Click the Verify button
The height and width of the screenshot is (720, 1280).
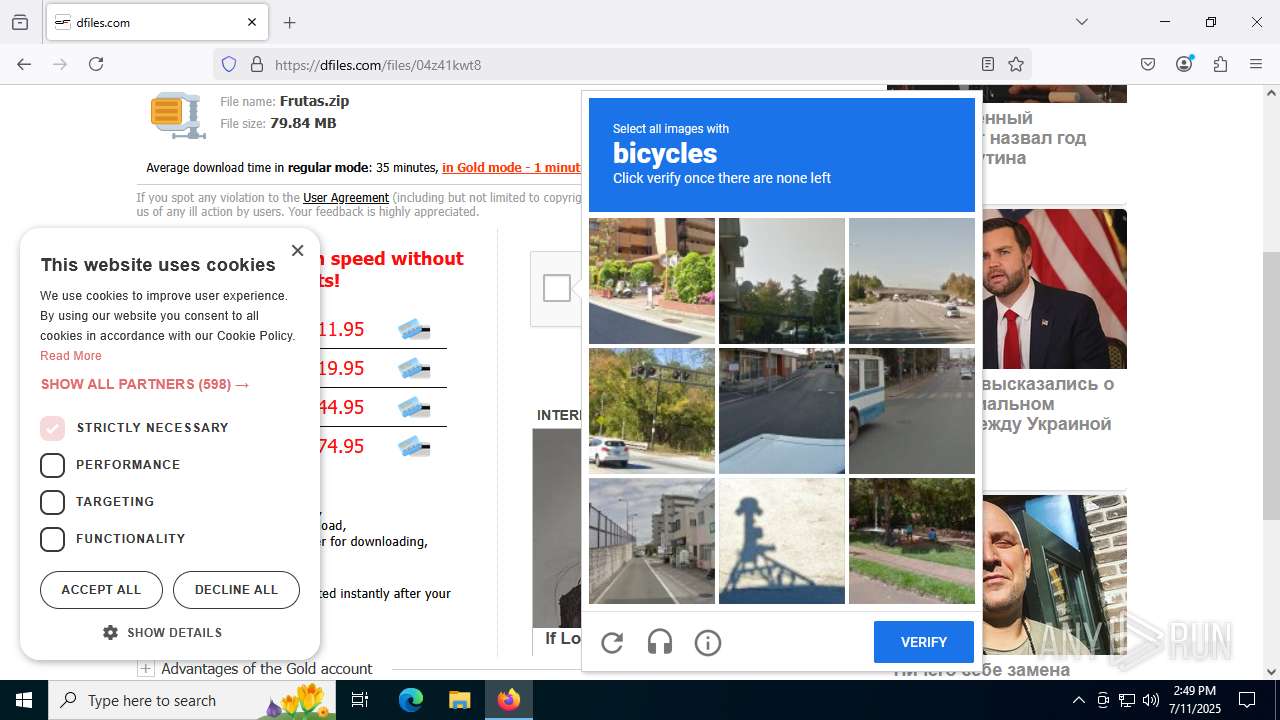(923, 642)
